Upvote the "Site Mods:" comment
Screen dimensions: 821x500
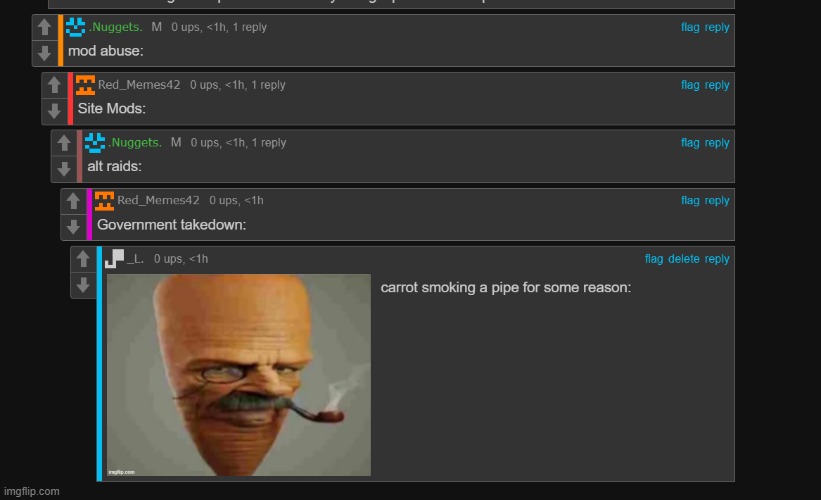pos(53,87)
